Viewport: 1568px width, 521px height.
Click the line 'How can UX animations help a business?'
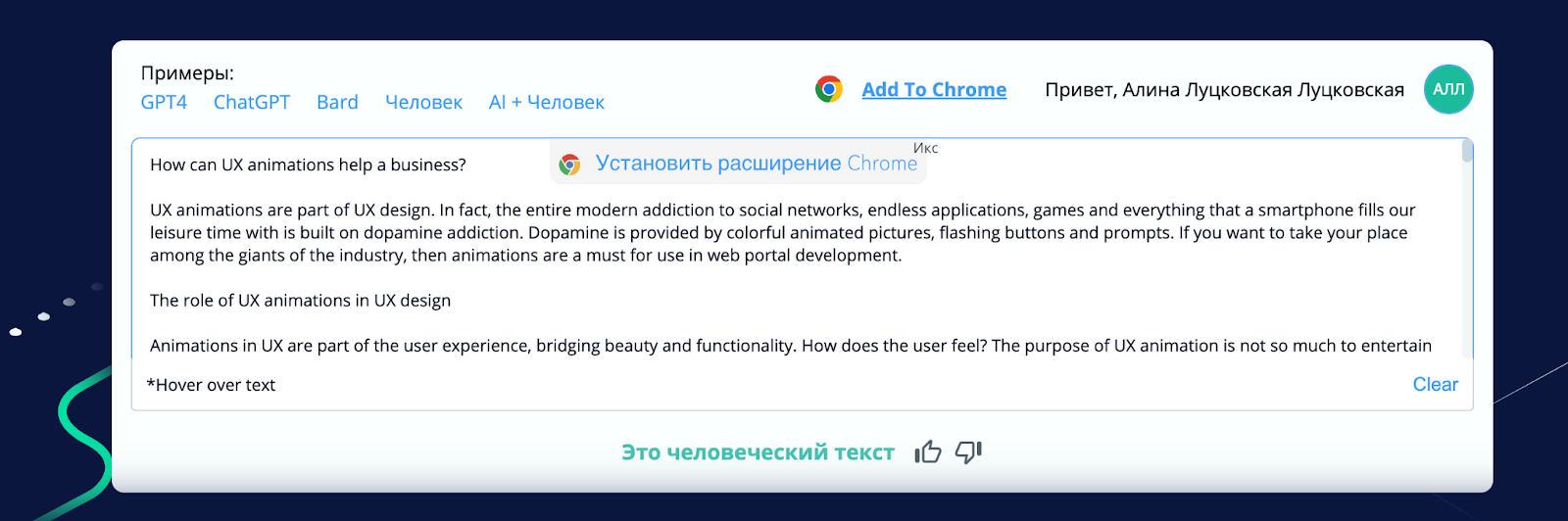click(308, 165)
